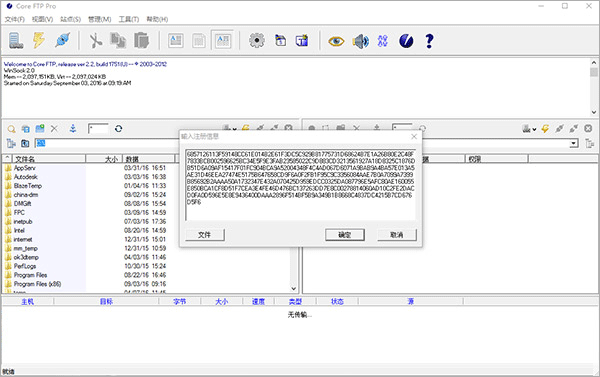Viewport: 600px width, 377px height.
Task: Open the 视图(V) menu
Action: [x=42, y=19]
